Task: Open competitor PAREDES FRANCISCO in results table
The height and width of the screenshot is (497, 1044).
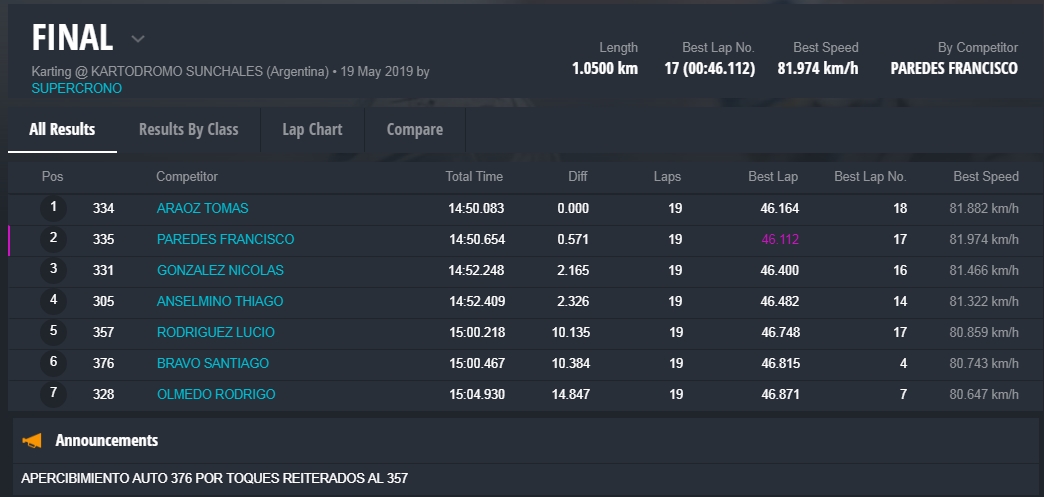Action: 225,239
